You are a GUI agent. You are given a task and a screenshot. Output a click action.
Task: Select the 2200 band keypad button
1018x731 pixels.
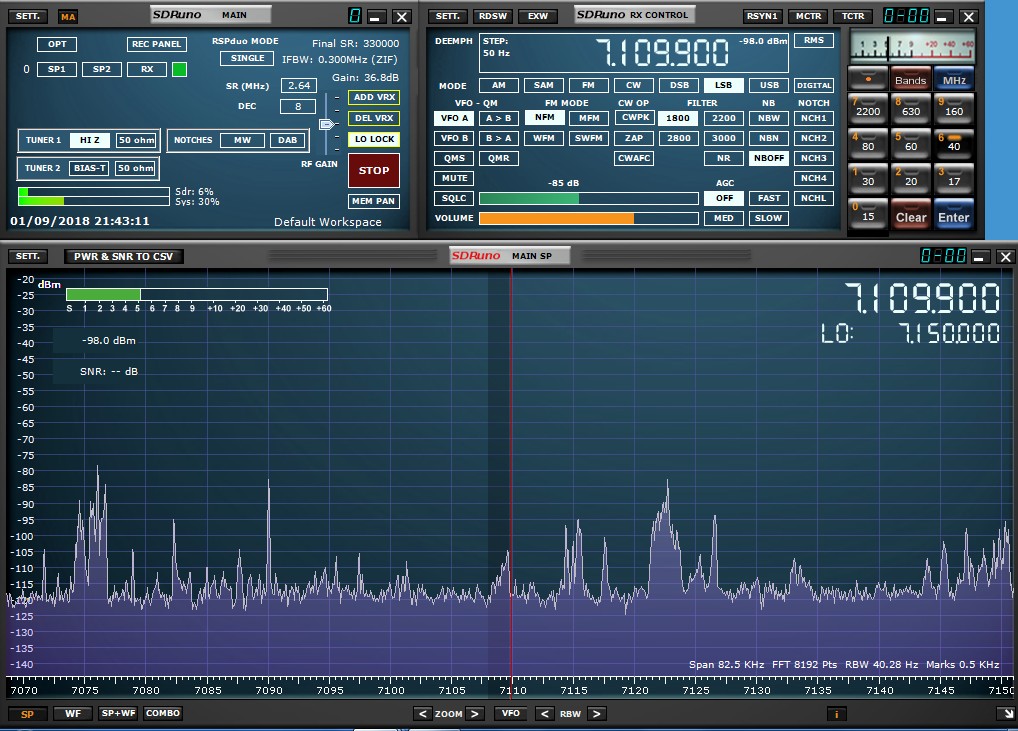point(867,108)
